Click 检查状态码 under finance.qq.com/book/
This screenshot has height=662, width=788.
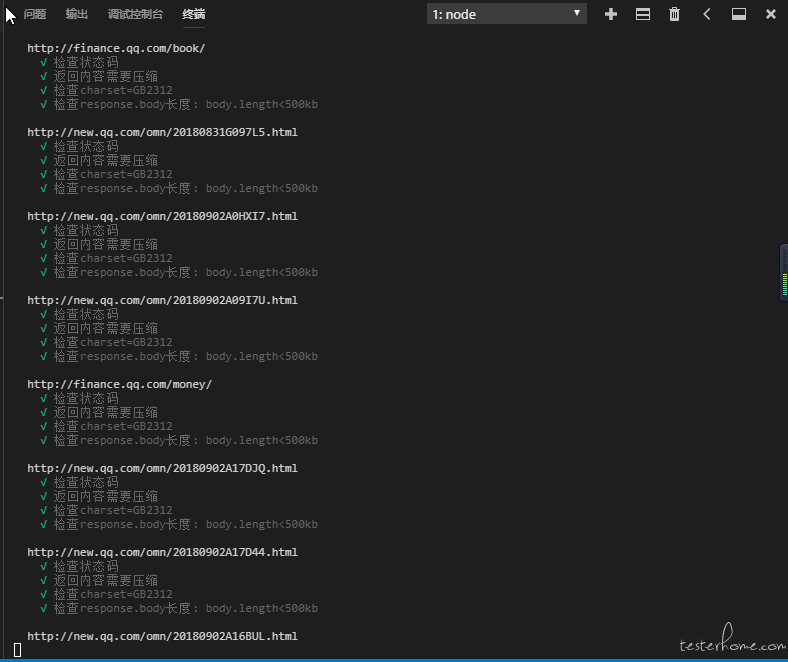pos(86,62)
